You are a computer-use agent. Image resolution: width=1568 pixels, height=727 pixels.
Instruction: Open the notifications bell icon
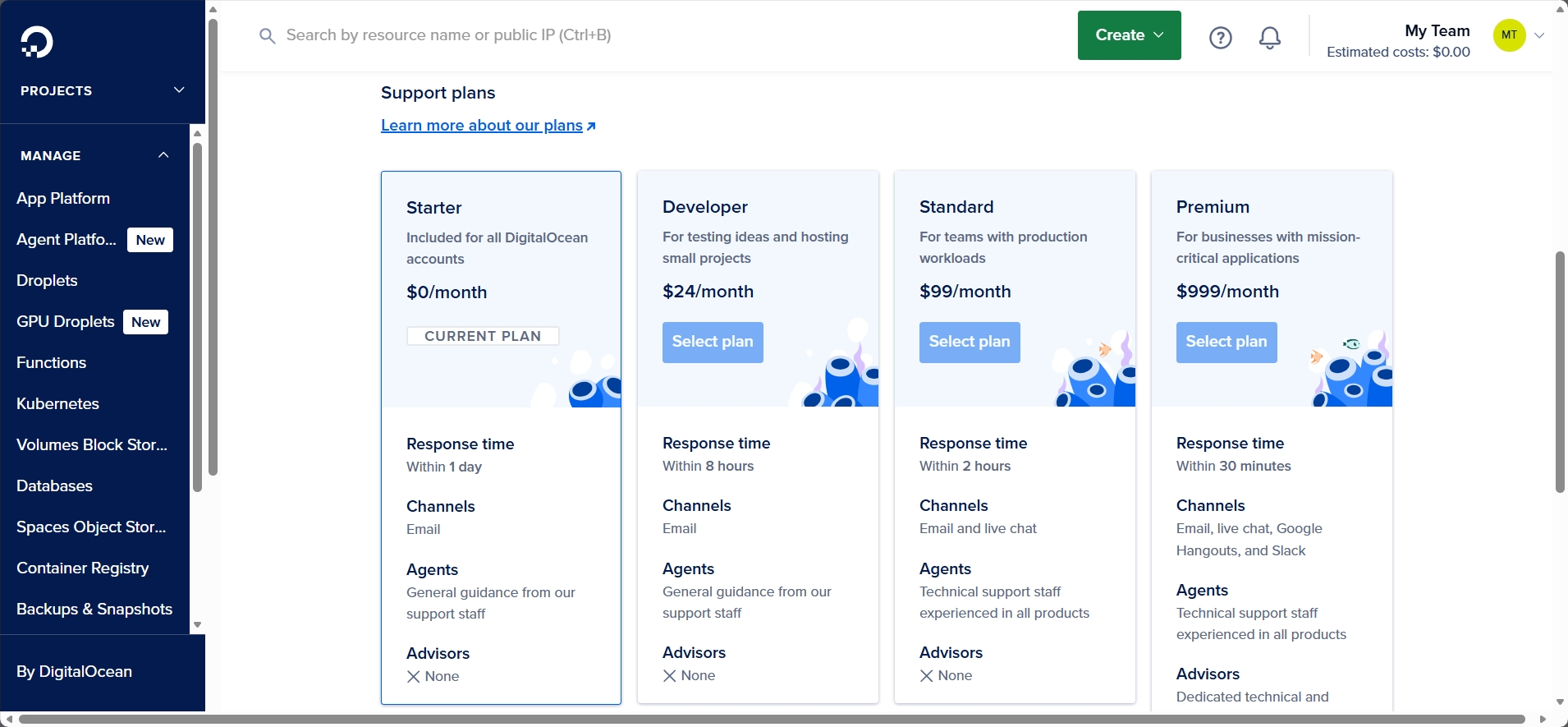pos(1270,38)
